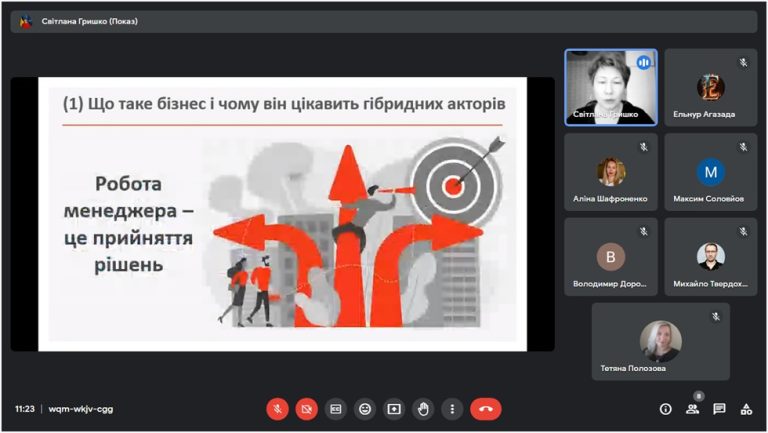Turn on the camera in the toolbar

click(307, 409)
